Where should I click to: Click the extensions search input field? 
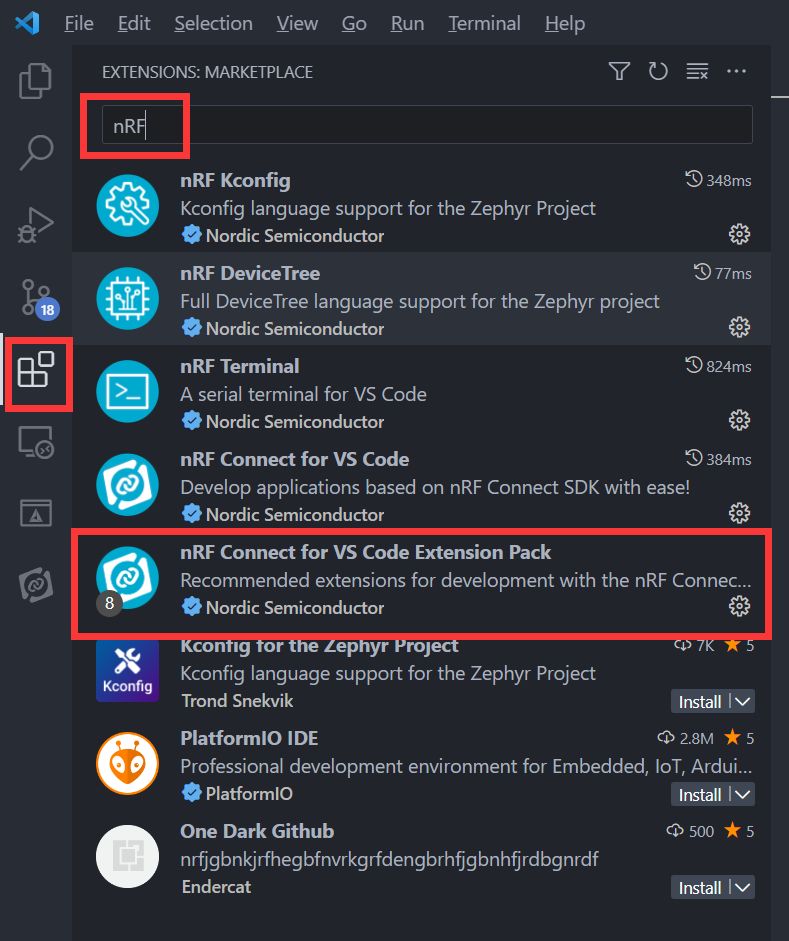tap(427, 125)
